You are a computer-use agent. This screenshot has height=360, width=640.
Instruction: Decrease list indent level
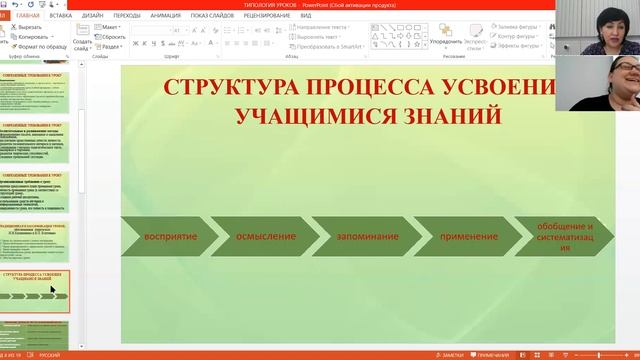258,31
